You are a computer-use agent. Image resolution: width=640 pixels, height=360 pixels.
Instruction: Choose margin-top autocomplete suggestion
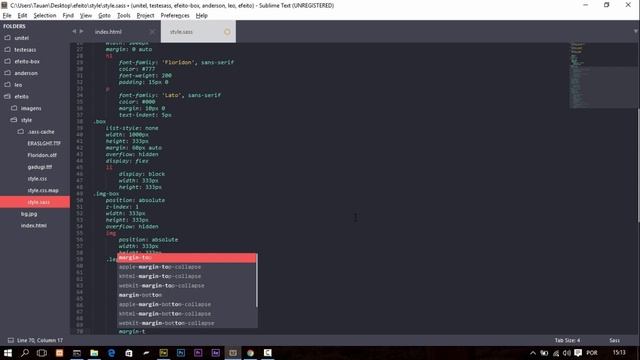tap(187, 258)
